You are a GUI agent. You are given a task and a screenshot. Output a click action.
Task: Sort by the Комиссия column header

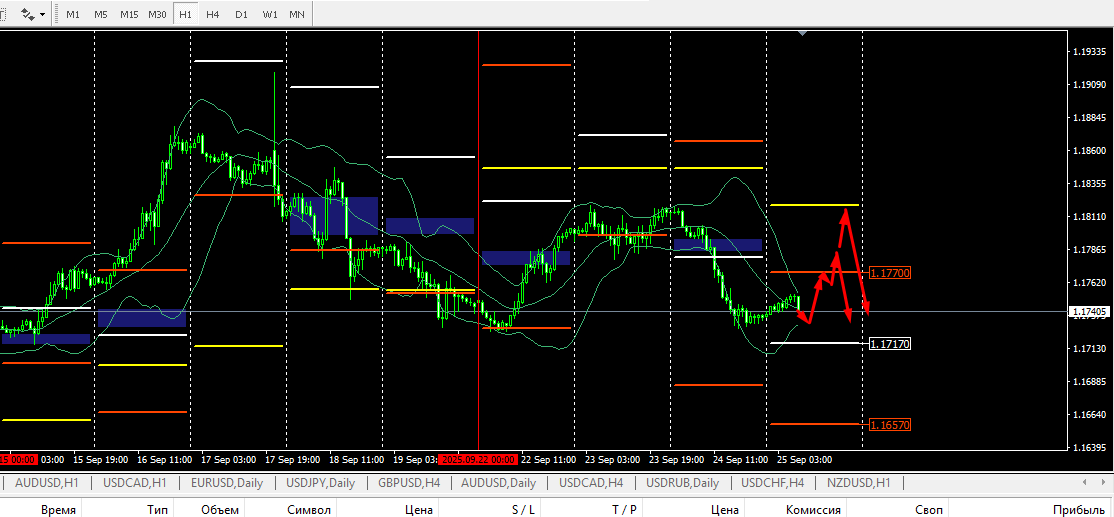(813, 509)
